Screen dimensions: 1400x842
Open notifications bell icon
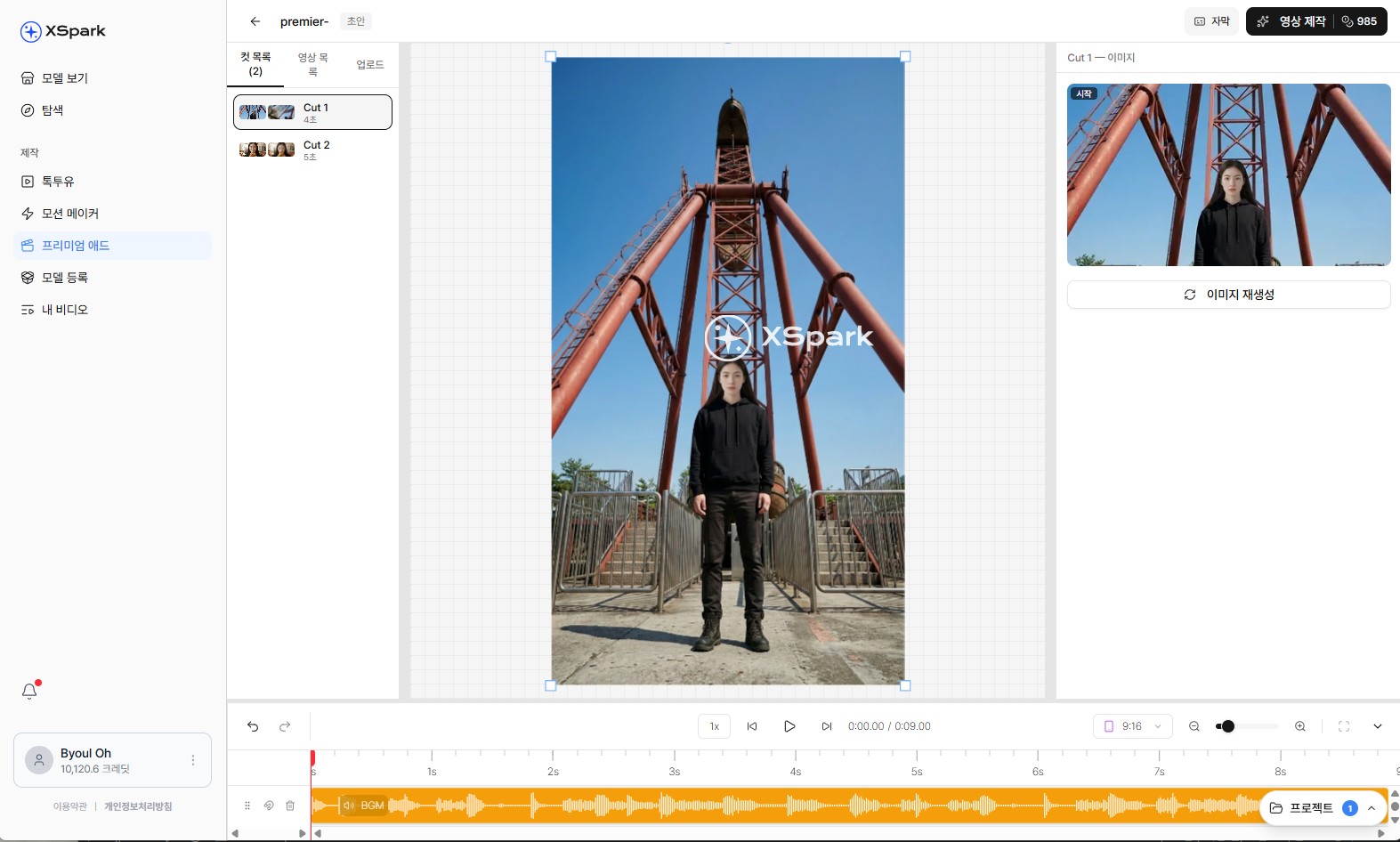tap(29, 691)
